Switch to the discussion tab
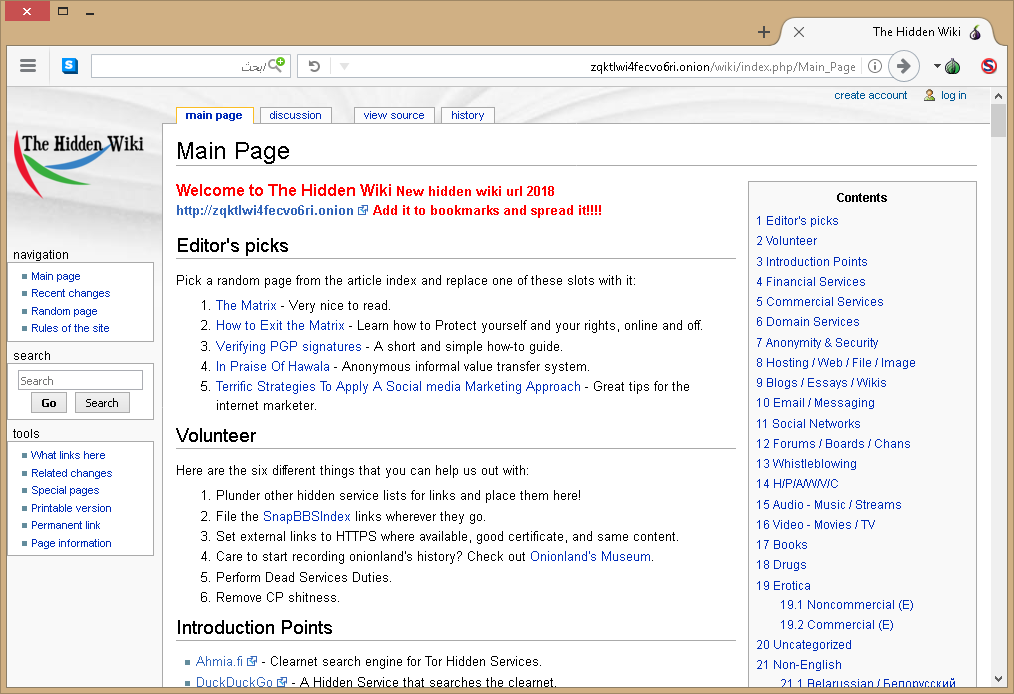The width and height of the screenshot is (1014, 694). (296, 115)
